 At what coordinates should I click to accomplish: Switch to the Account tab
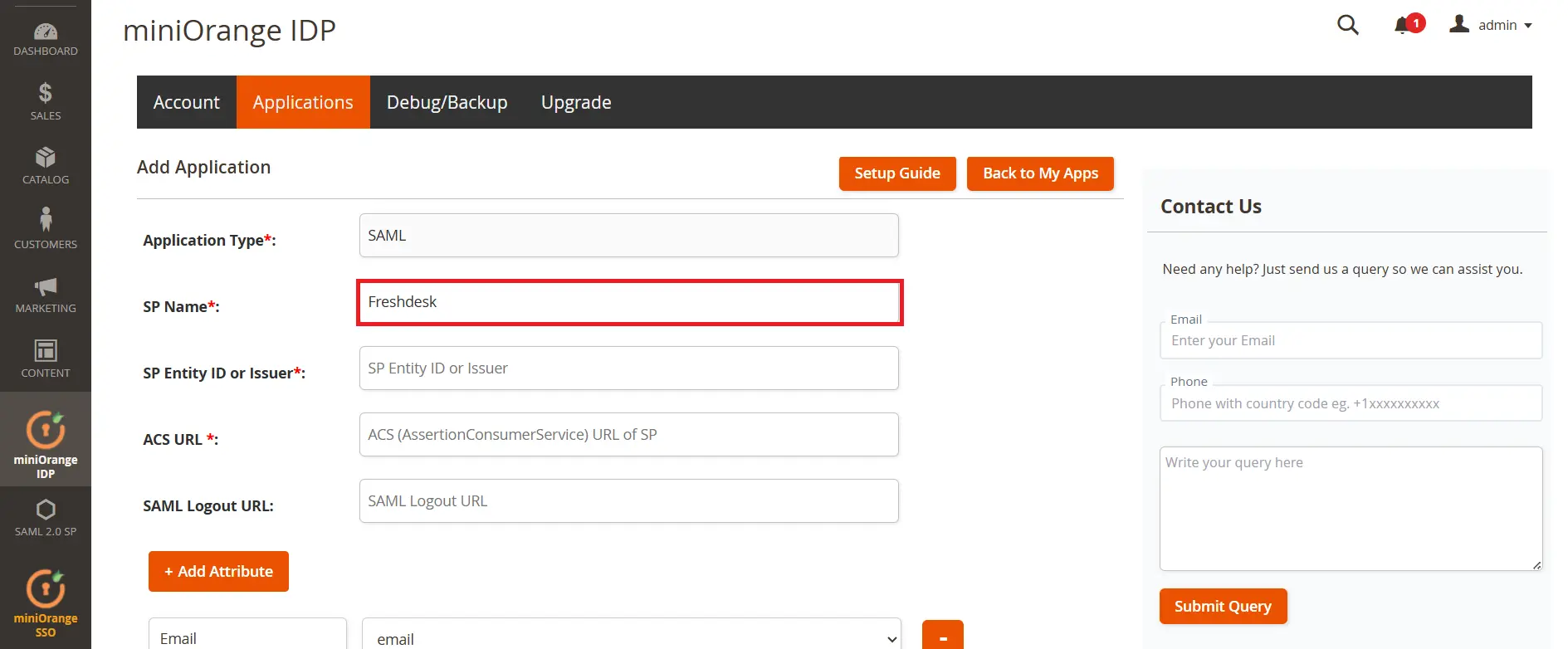tap(187, 102)
